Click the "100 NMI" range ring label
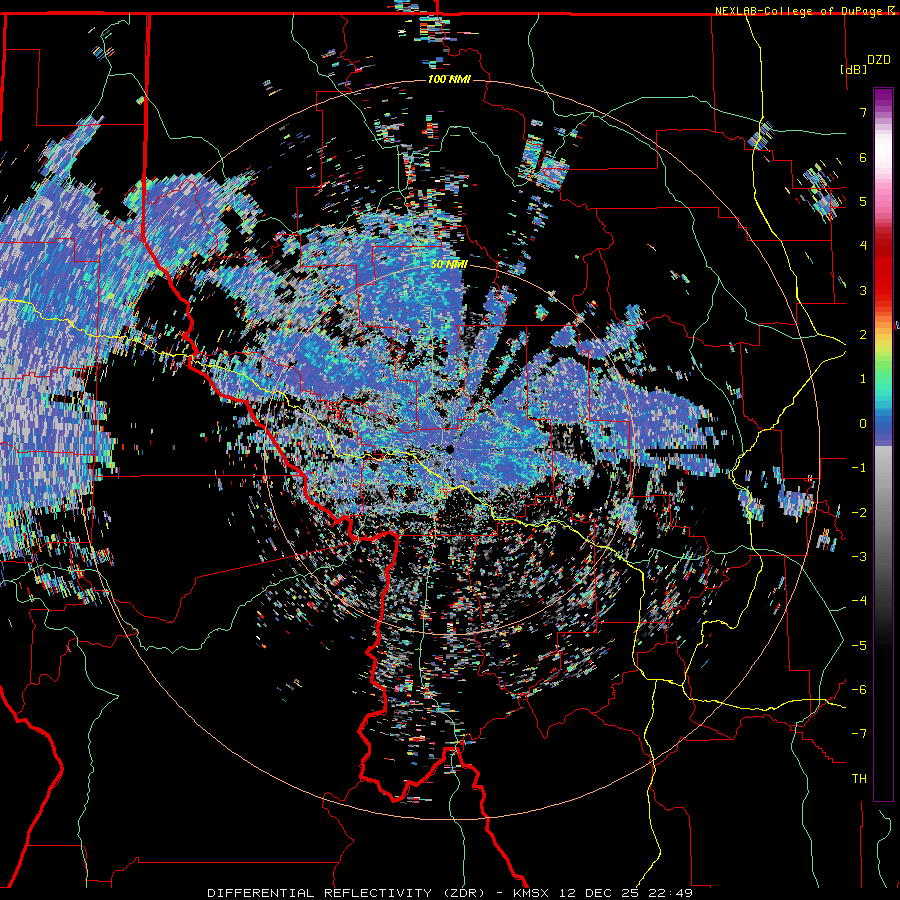900x900 pixels. 449,79
